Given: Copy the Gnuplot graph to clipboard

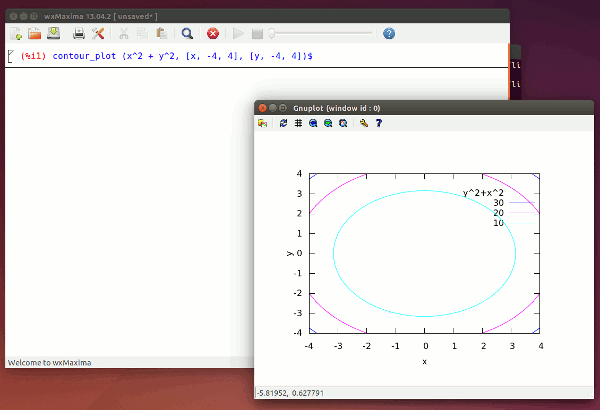Looking at the screenshot, I should tap(263, 123).
